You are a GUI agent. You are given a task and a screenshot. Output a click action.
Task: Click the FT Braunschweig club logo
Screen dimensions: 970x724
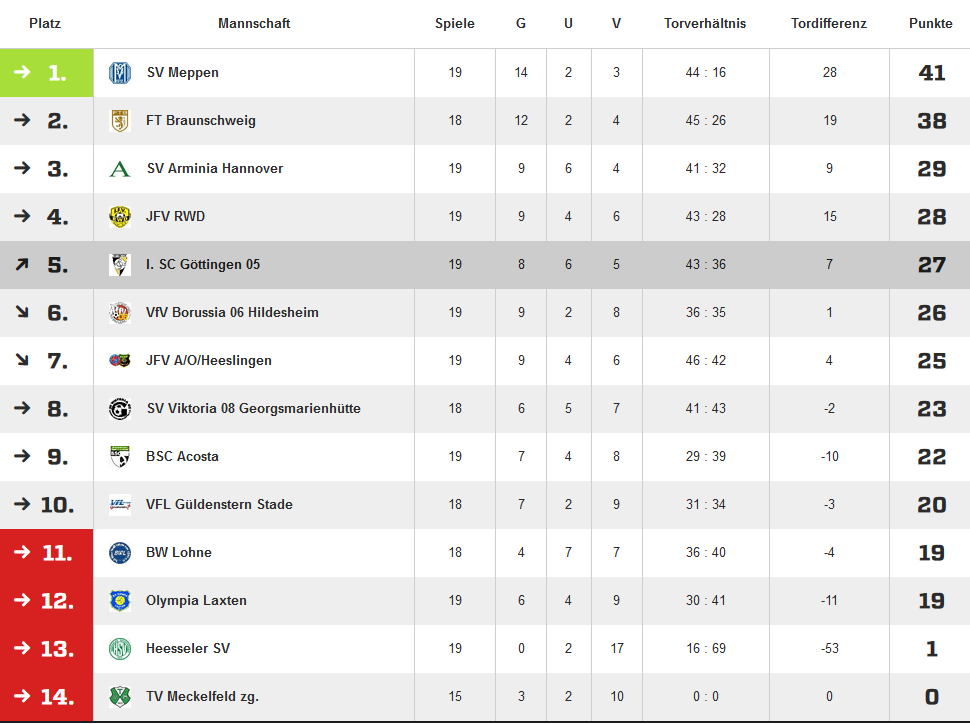pos(120,121)
